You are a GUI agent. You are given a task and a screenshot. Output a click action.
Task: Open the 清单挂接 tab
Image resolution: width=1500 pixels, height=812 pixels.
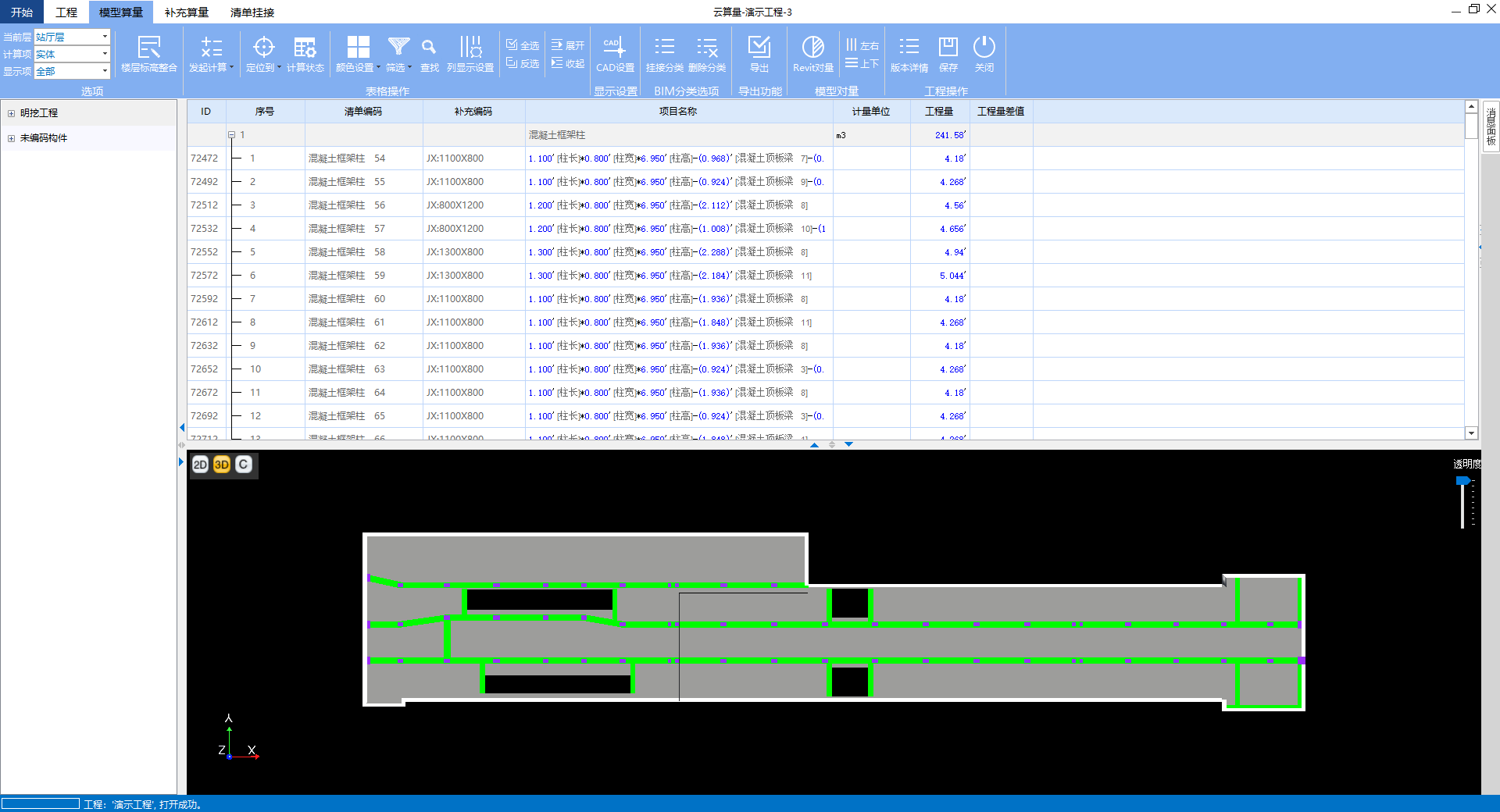252,12
